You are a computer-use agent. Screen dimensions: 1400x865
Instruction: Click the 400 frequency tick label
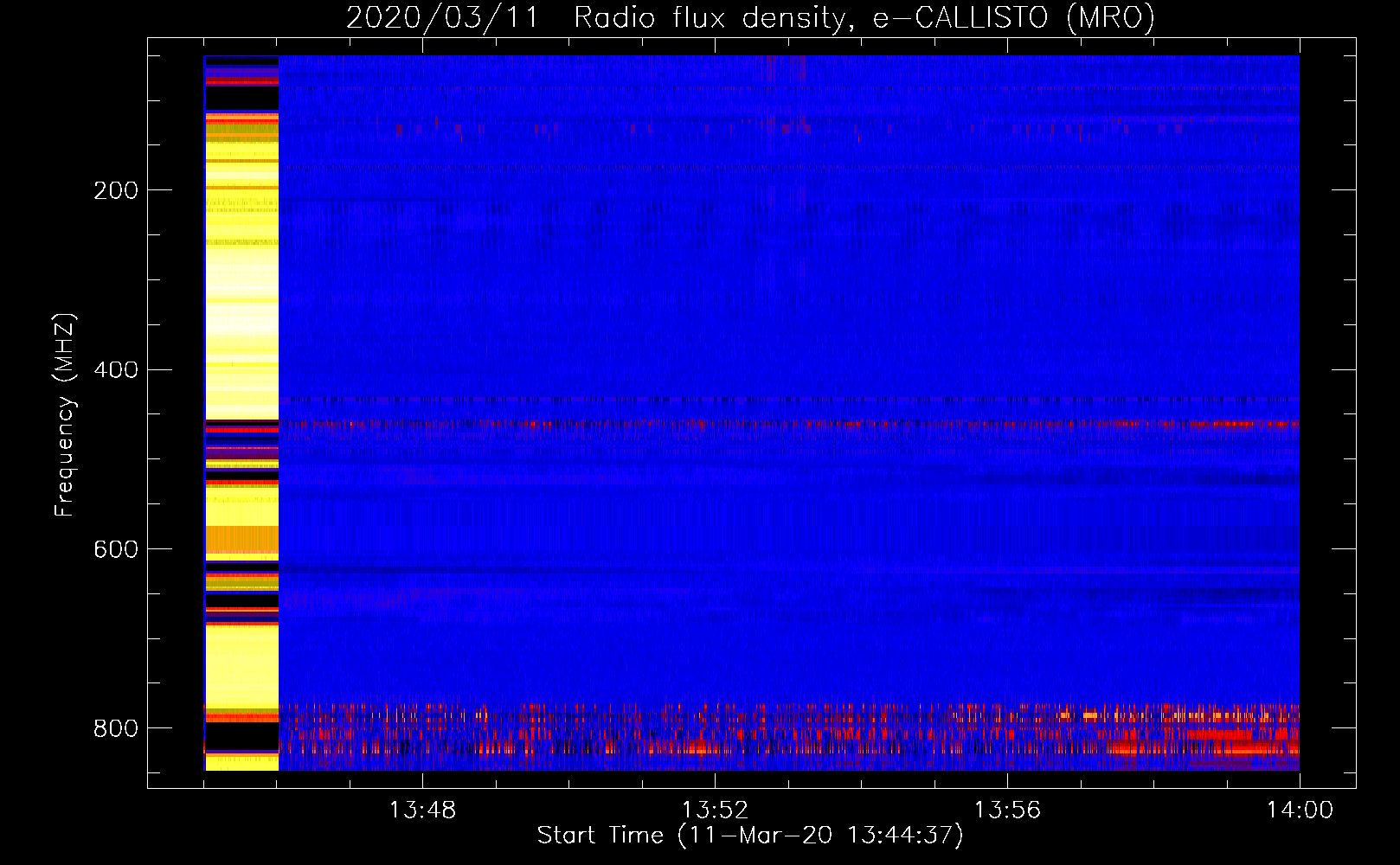[116, 370]
